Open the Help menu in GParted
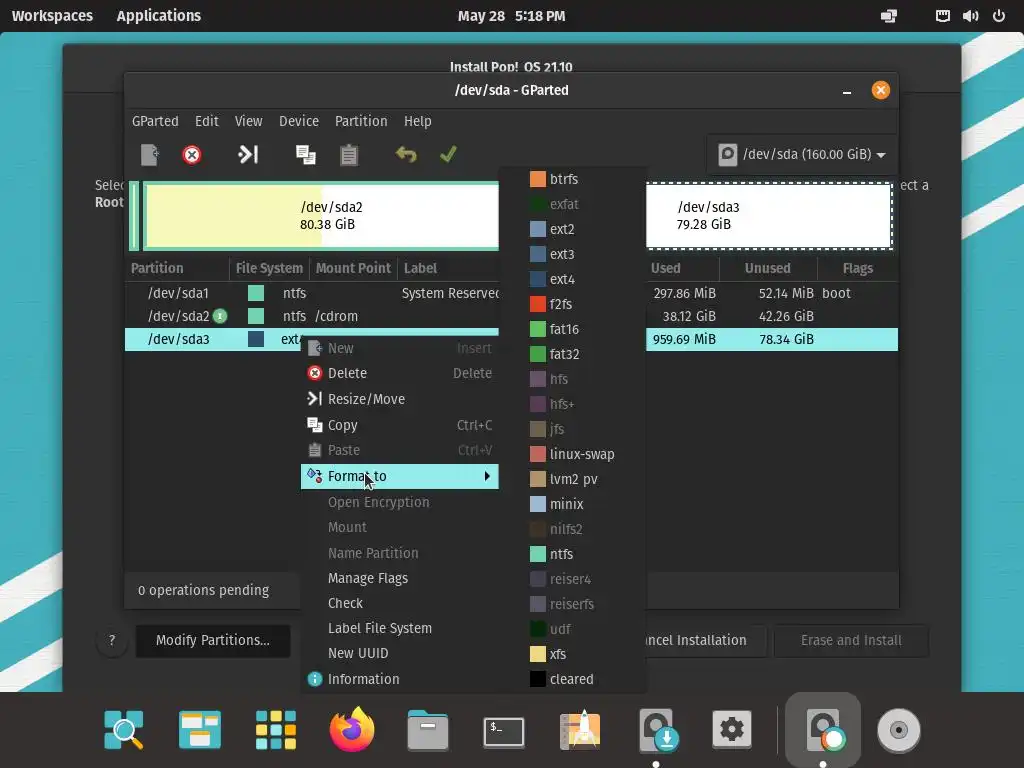The width and height of the screenshot is (1024, 768). (x=417, y=121)
